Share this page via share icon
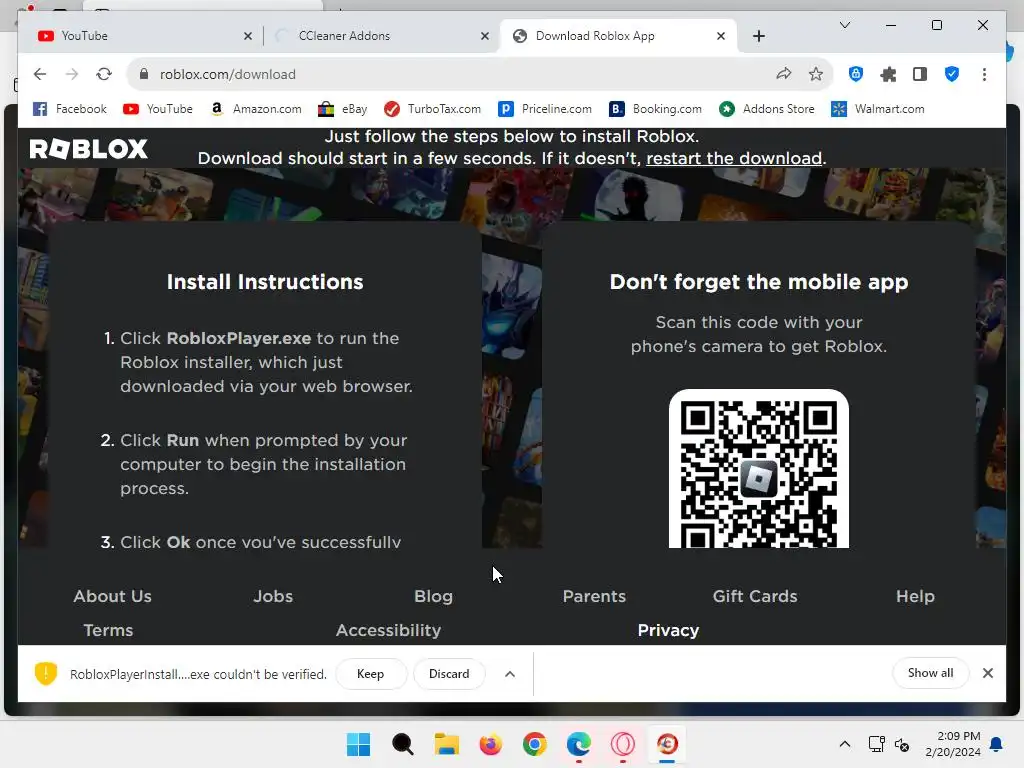This screenshot has height=768, width=1024. click(x=784, y=74)
